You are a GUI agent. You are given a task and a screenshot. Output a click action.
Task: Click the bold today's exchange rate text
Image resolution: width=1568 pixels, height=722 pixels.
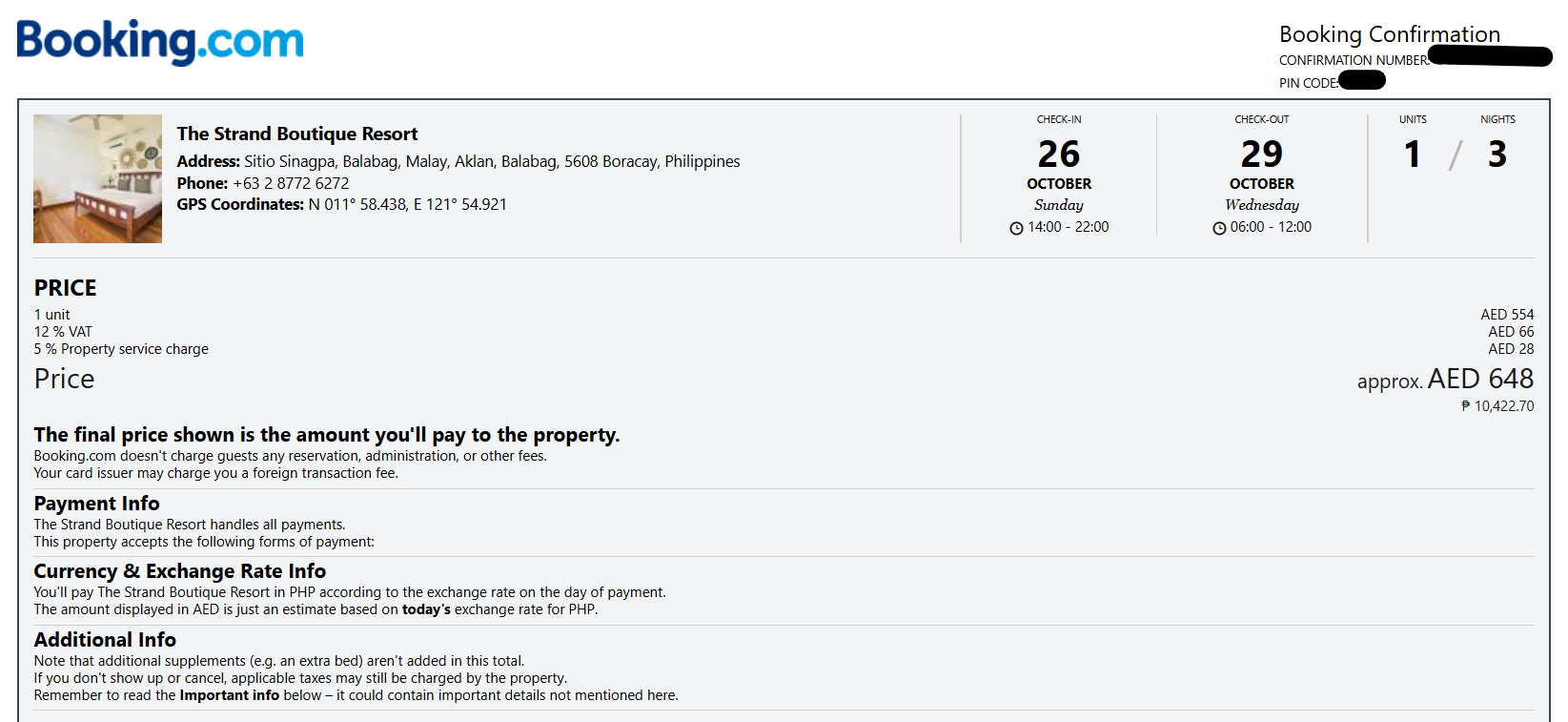coord(426,609)
